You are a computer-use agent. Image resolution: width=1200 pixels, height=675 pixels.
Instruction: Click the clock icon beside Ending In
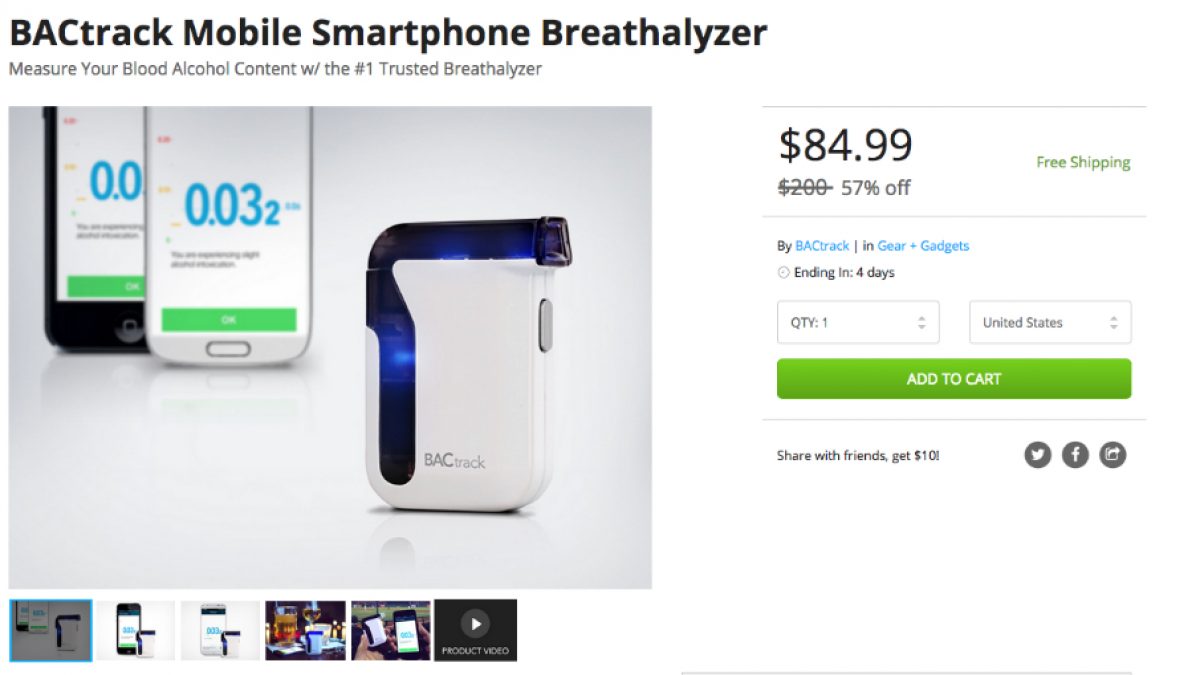pos(783,272)
